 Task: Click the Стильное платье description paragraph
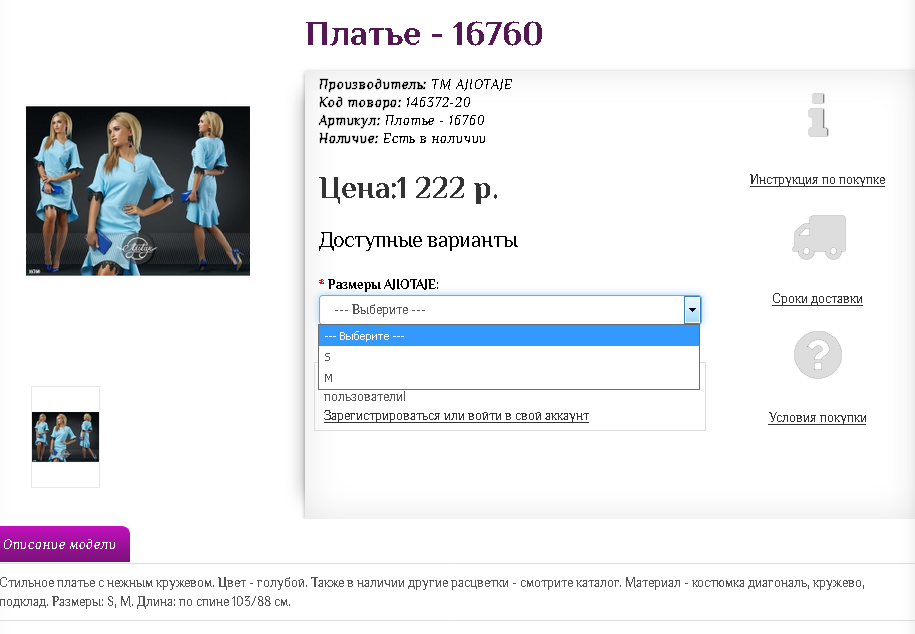432,592
